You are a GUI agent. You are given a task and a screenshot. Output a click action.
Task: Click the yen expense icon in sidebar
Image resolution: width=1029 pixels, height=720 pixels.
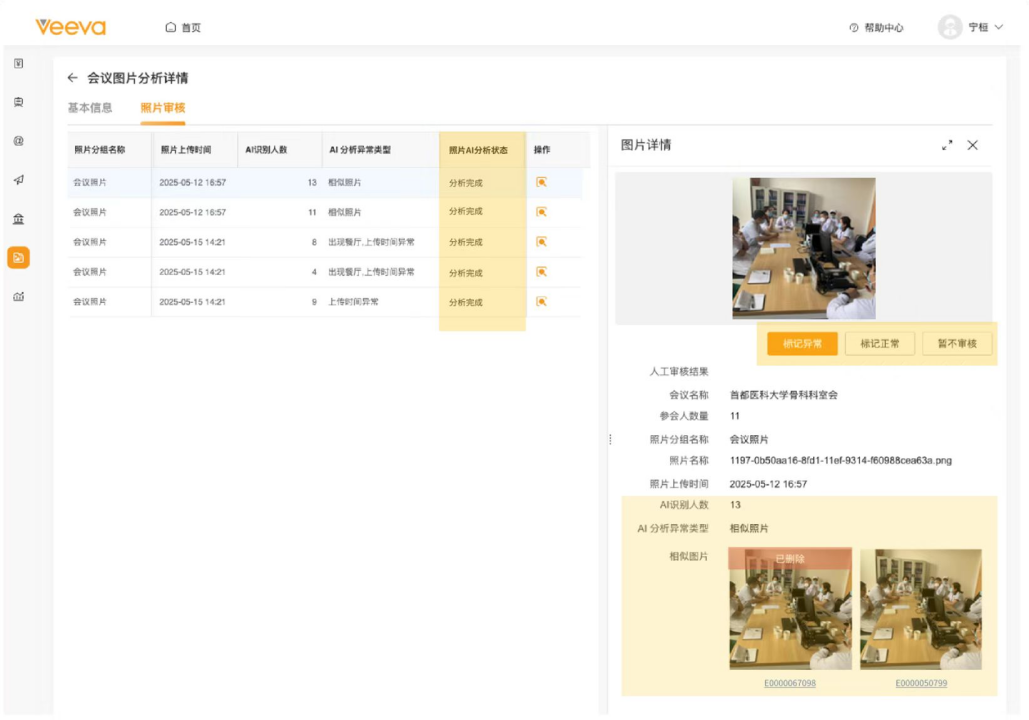coord(18,63)
